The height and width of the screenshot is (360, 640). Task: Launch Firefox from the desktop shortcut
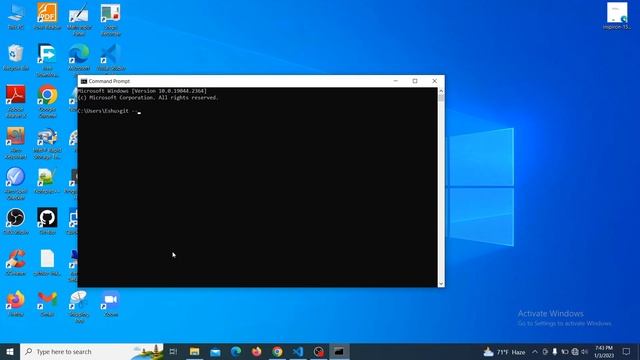pos(16,303)
